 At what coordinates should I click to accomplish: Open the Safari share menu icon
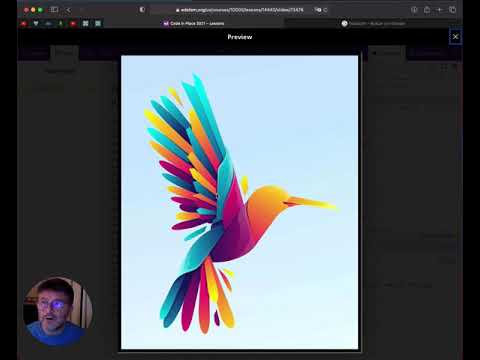point(427,10)
